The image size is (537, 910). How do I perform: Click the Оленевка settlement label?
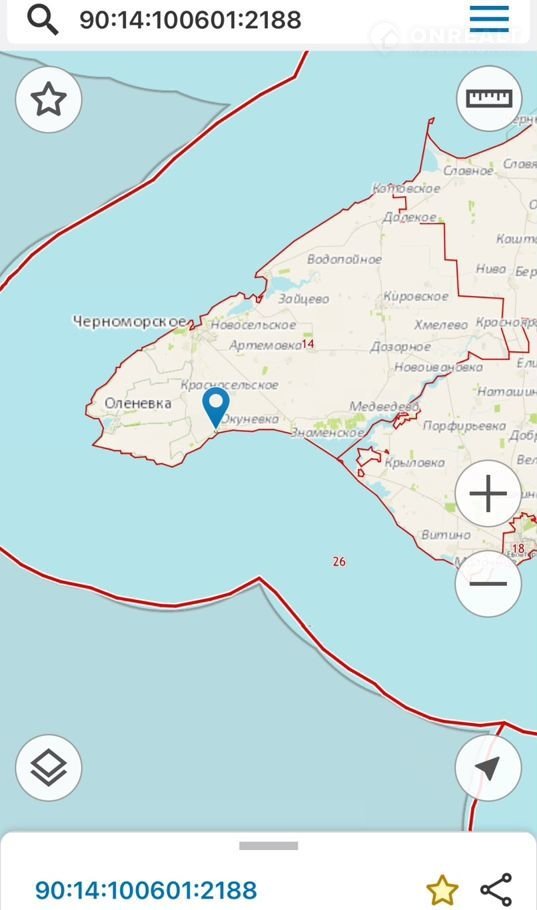[138, 403]
